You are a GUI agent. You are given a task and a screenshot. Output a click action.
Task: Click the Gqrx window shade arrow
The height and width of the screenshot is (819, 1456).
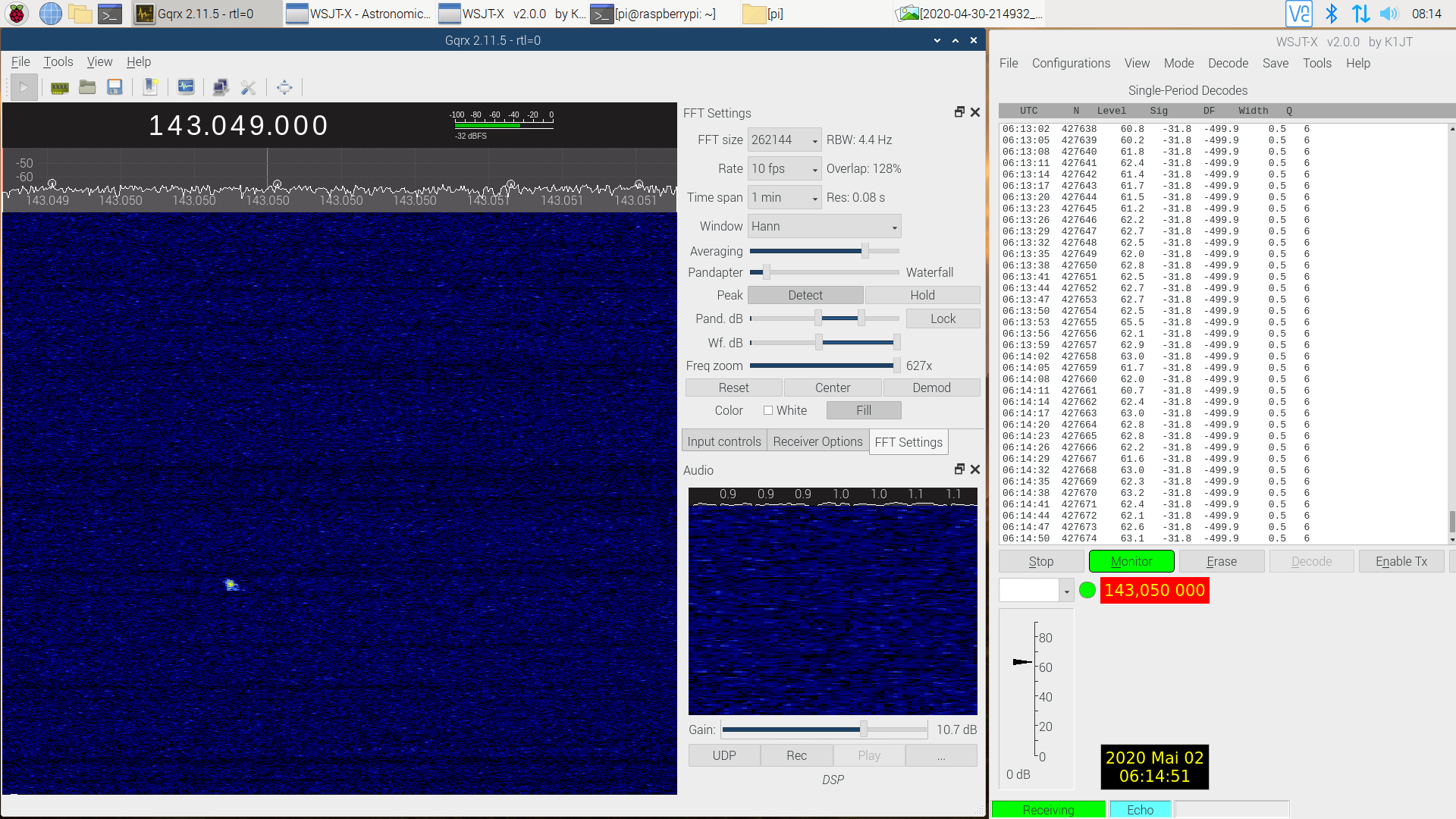(x=937, y=40)
